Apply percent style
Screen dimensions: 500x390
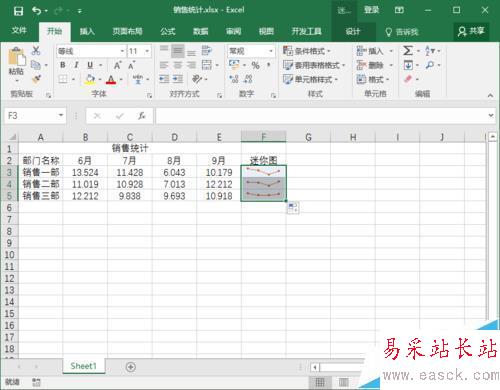pyautogui.click(x=255, y=65)
